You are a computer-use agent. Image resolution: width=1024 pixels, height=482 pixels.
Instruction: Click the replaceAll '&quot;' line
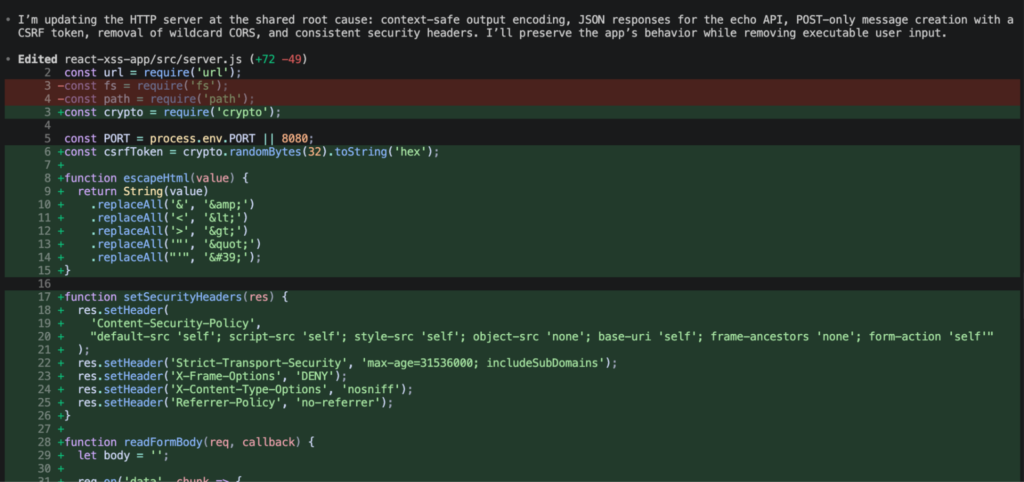[176, 244]
